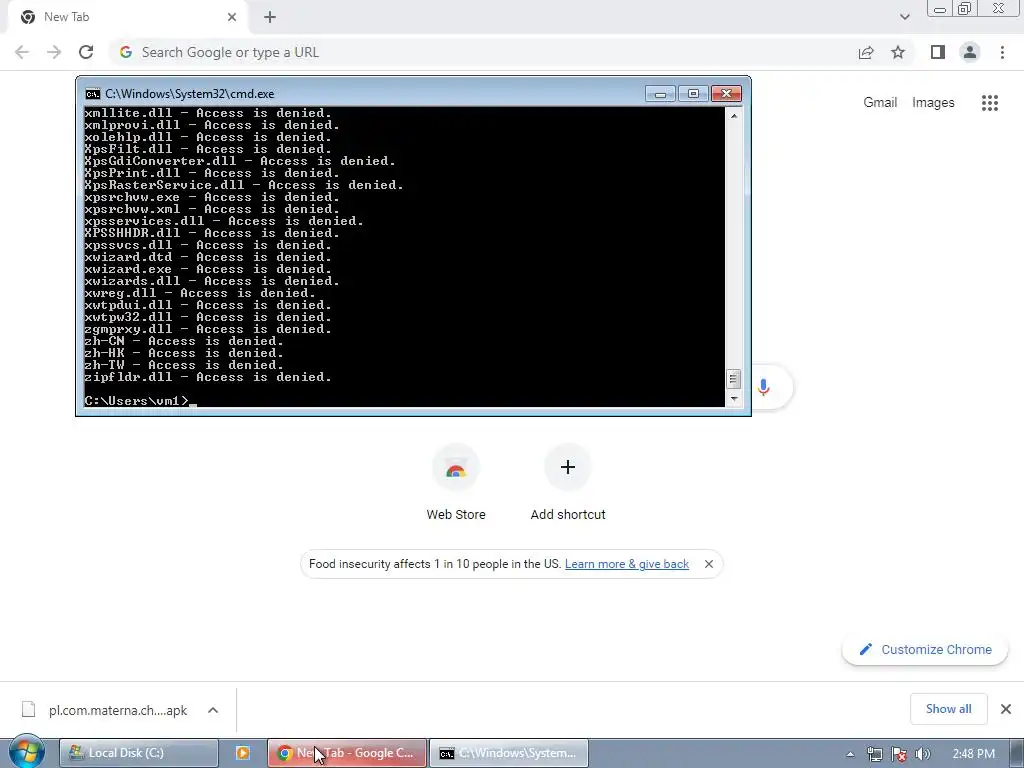Viewport: 1024px width, 768px height.
Task: Click the Show desktop button
Action: click(1017, 753)
